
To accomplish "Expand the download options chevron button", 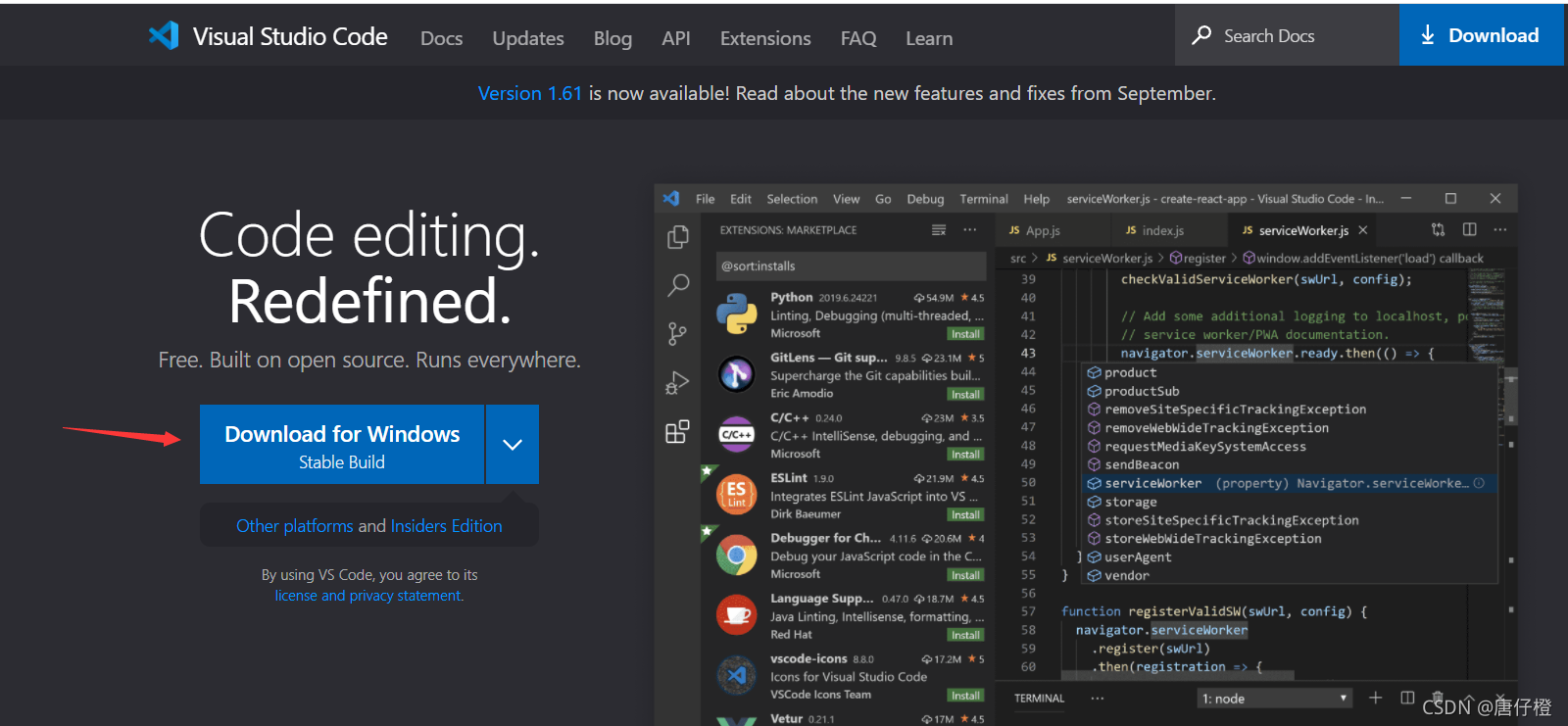I will pyautogui.click(x=513, y=444).
